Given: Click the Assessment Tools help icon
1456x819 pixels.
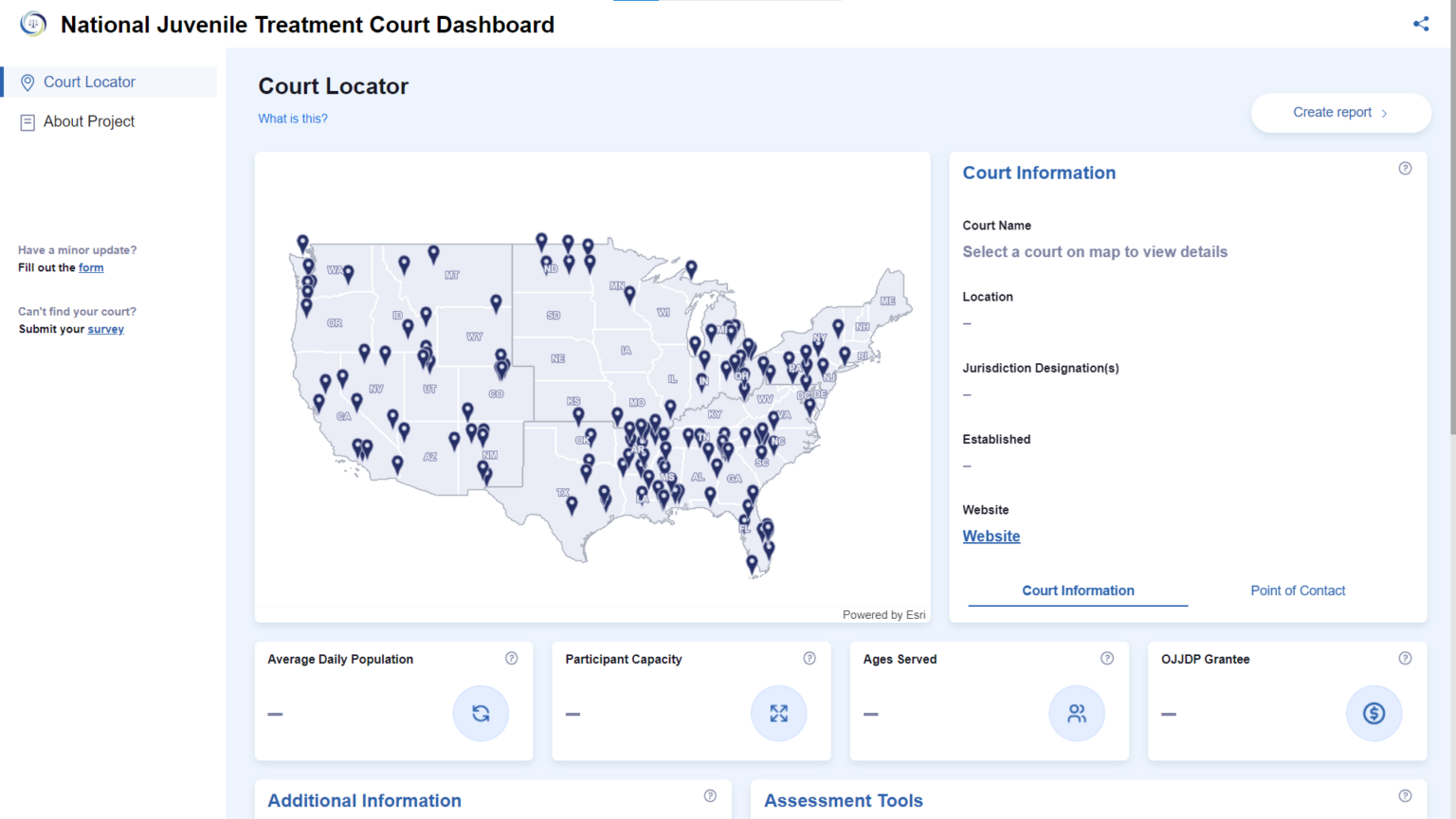Looking at the screenshot, I should point(1405,796).
